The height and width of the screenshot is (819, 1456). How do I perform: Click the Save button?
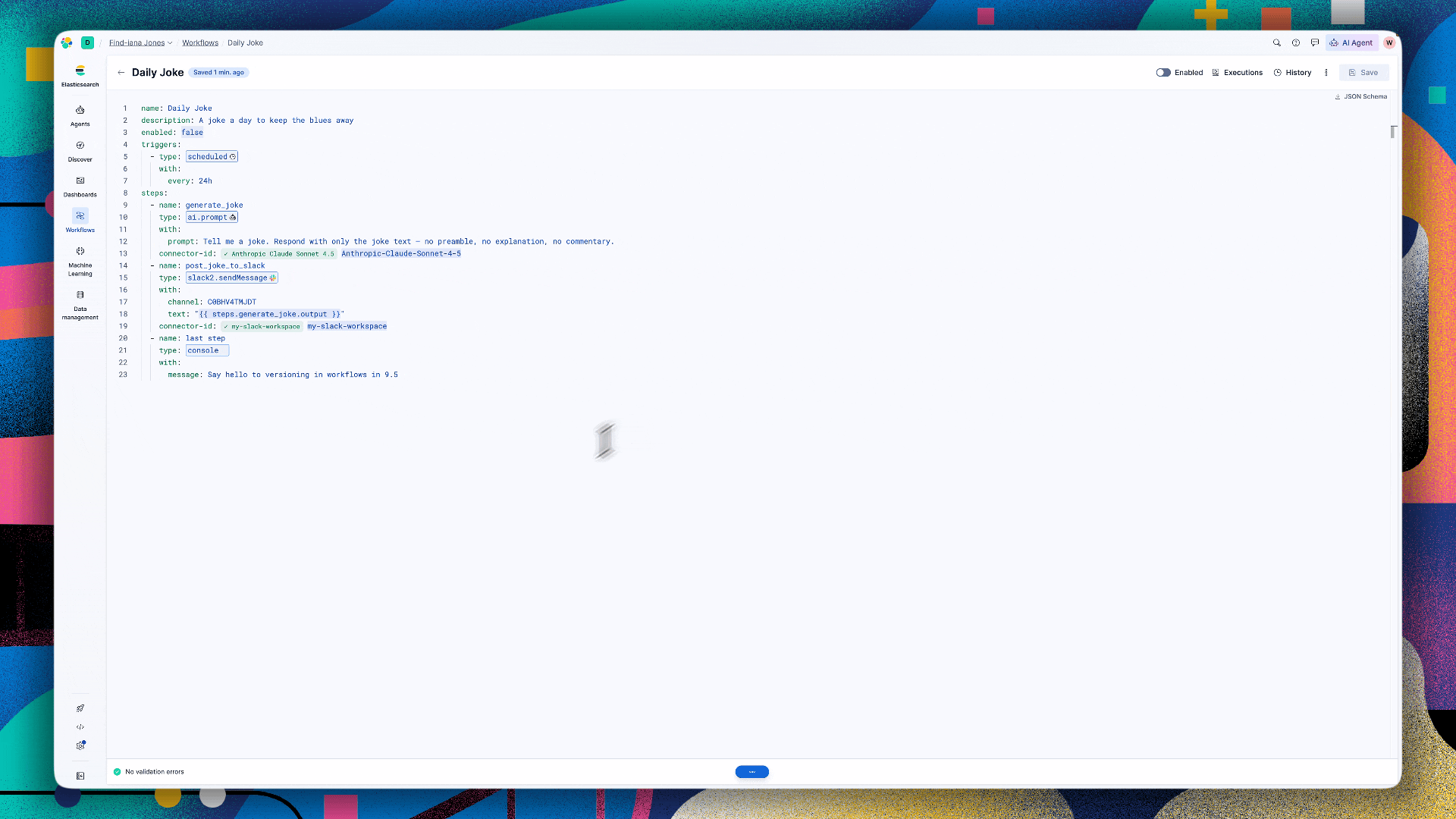tap(1363, 73)
